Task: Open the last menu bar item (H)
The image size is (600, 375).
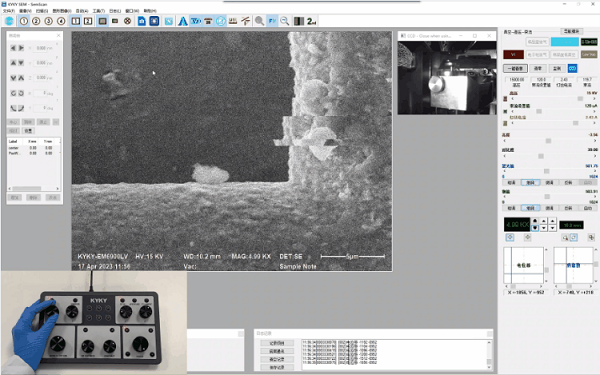Action: point(150,11)
